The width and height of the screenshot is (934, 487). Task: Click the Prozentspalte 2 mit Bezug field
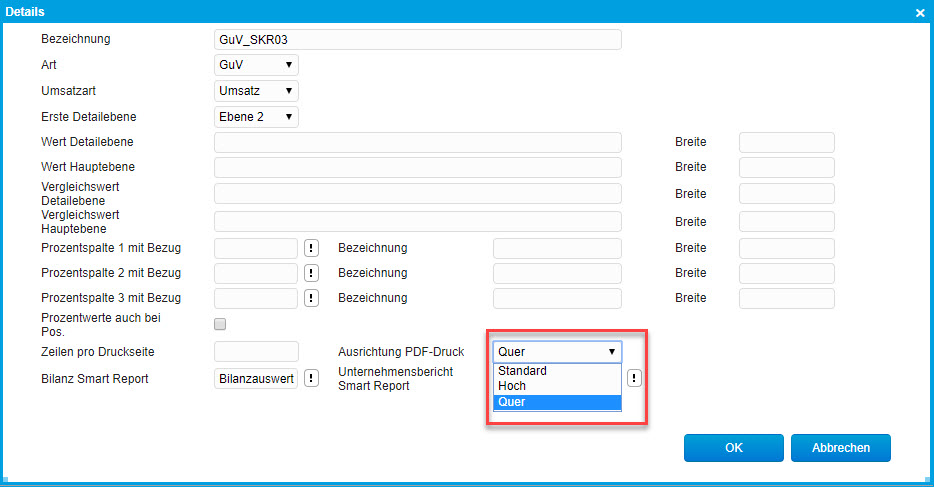pos(256,273)
